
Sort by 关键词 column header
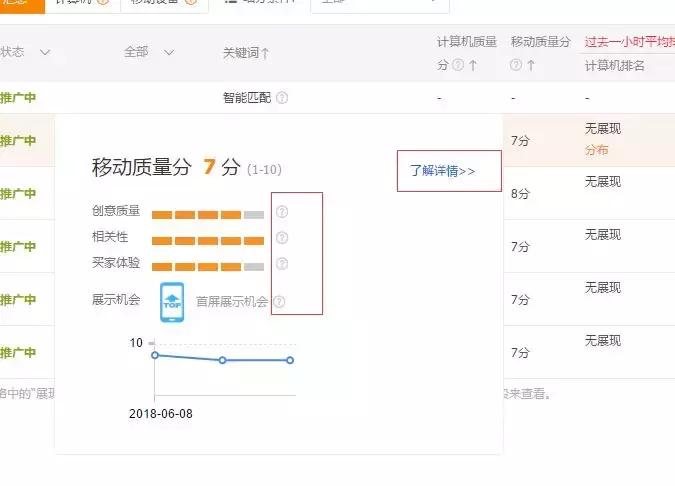click(x=246, y=53)
